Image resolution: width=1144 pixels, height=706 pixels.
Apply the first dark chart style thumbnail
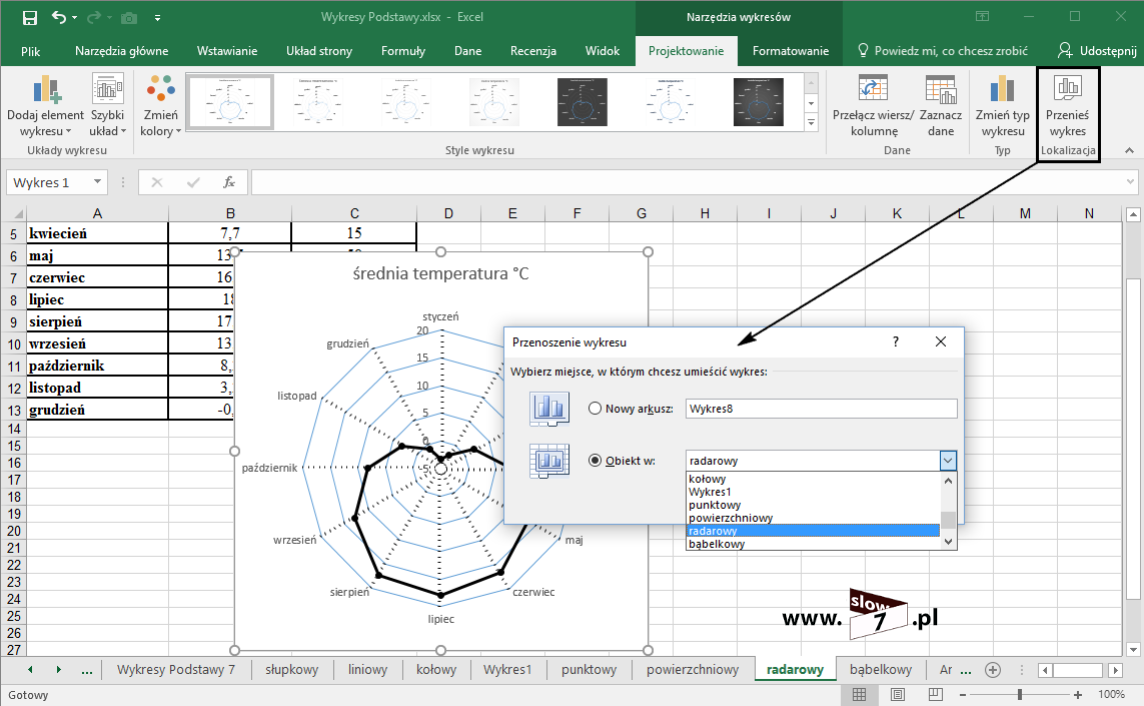(x=581, y=102)
